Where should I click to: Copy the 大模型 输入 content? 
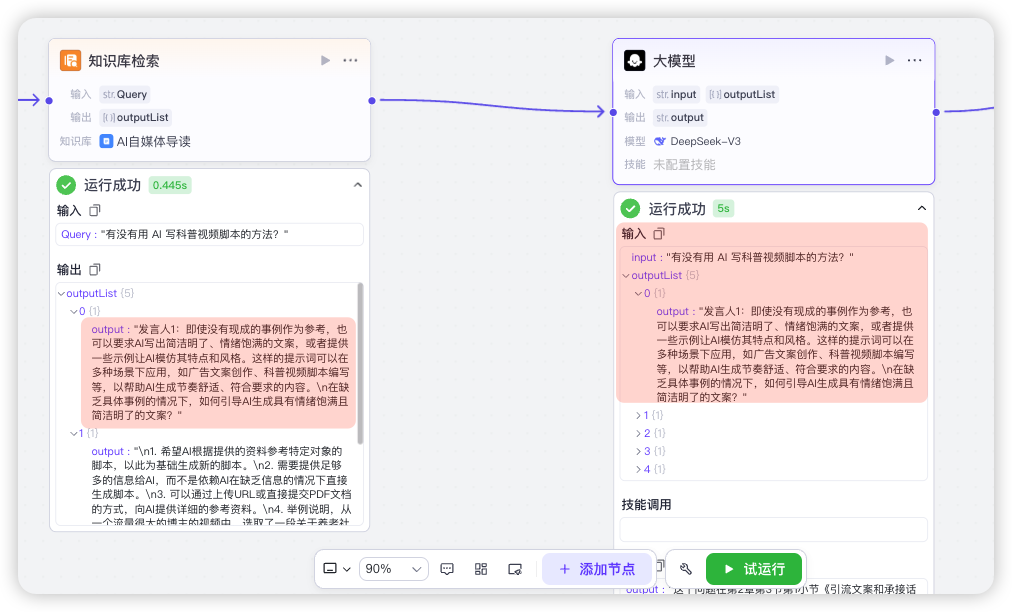[x=659, y=234]
